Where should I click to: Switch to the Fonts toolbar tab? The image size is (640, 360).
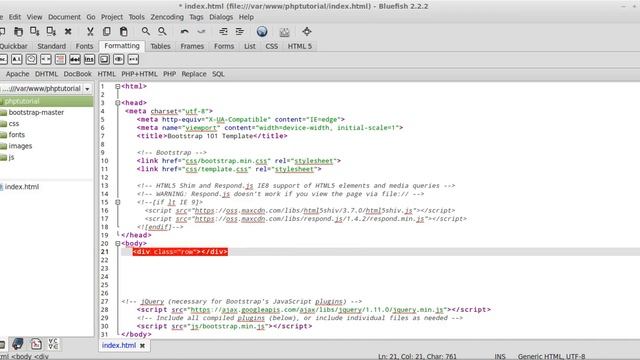click(x=84, y=46)
